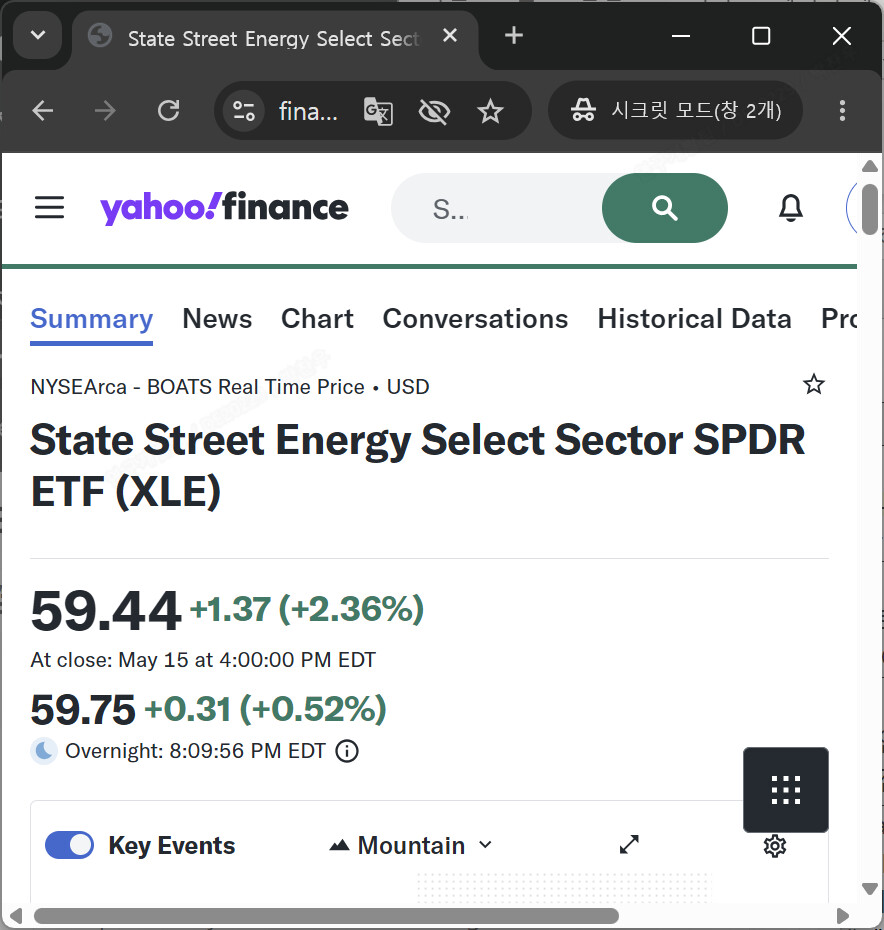The height and width of the screenshot is (930, 884).
Task: Switch to the Conversations tab
Action: (475, 319)
